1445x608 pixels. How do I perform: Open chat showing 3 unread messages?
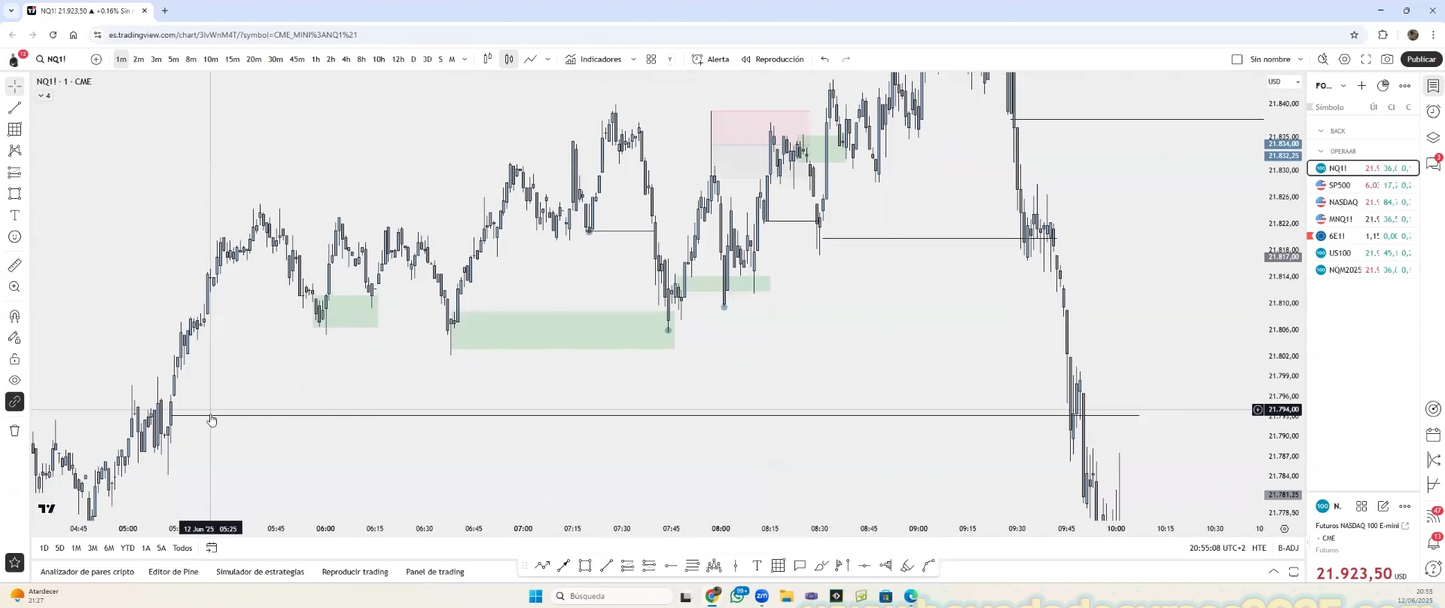[x=1433, y=160]
